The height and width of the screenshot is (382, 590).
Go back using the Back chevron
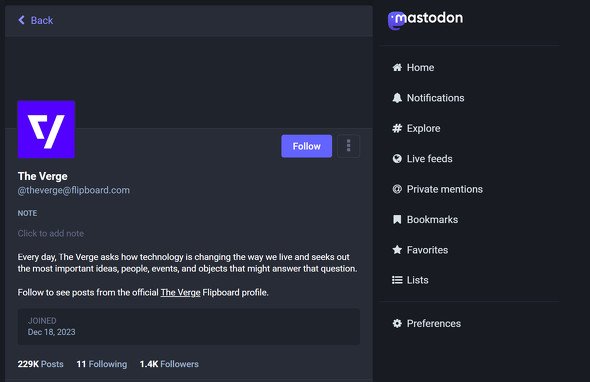21,20
